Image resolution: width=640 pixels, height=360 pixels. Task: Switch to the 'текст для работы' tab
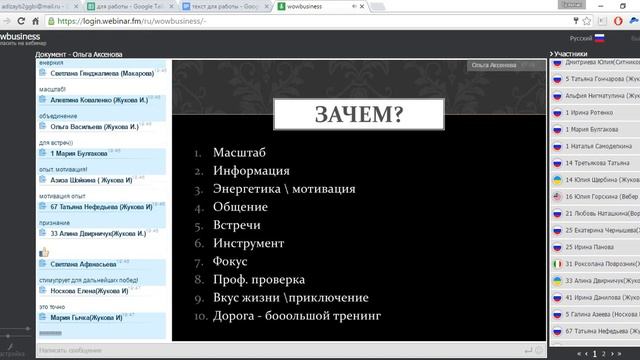tap(225, 7)
